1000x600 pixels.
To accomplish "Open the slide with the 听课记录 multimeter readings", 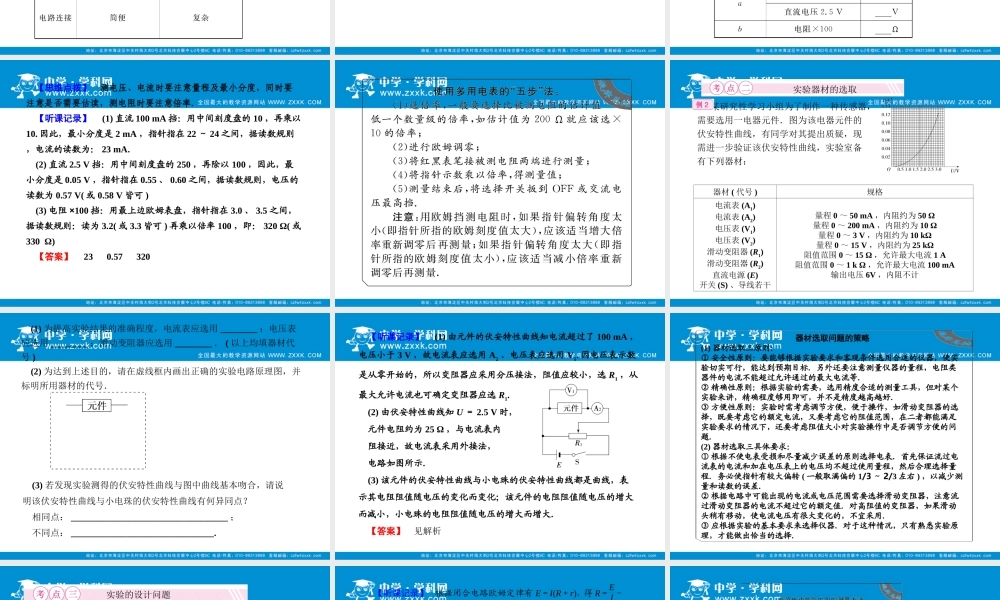I will 165,184.
